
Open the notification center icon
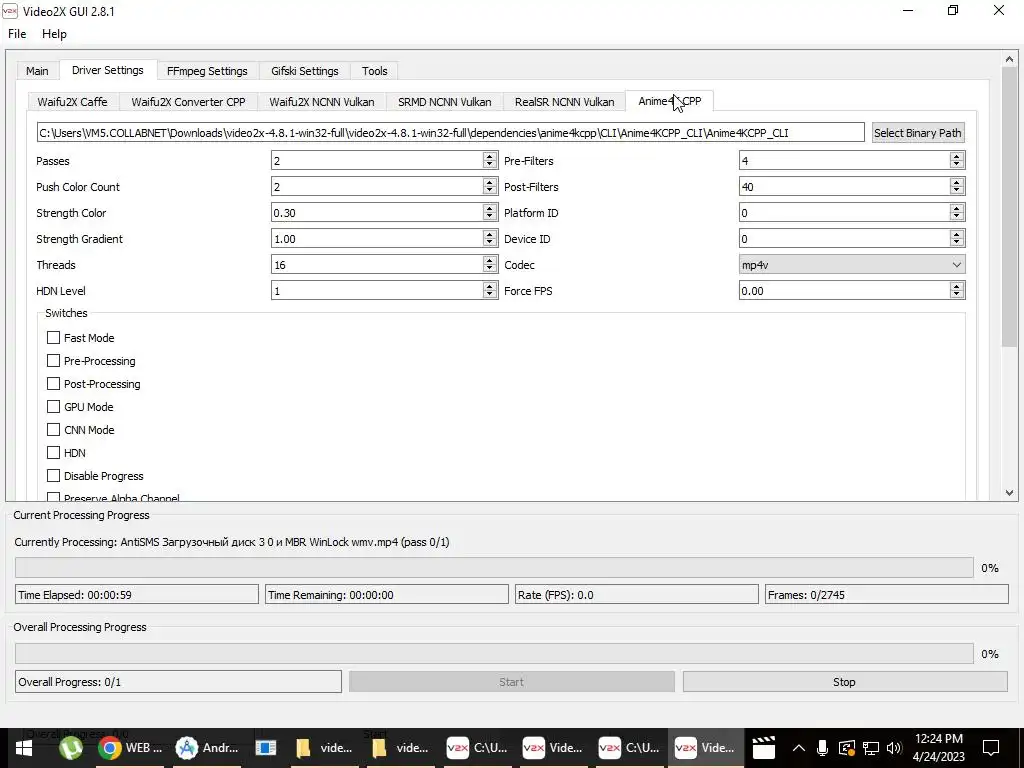pos(991,748)
